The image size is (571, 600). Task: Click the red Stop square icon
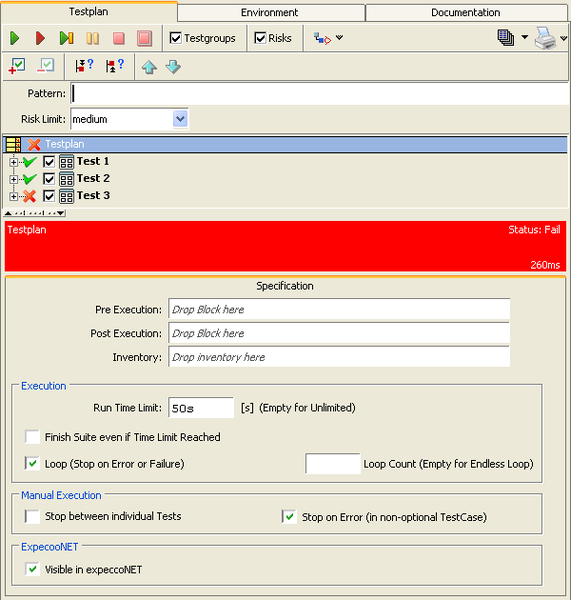coord(119,38)
